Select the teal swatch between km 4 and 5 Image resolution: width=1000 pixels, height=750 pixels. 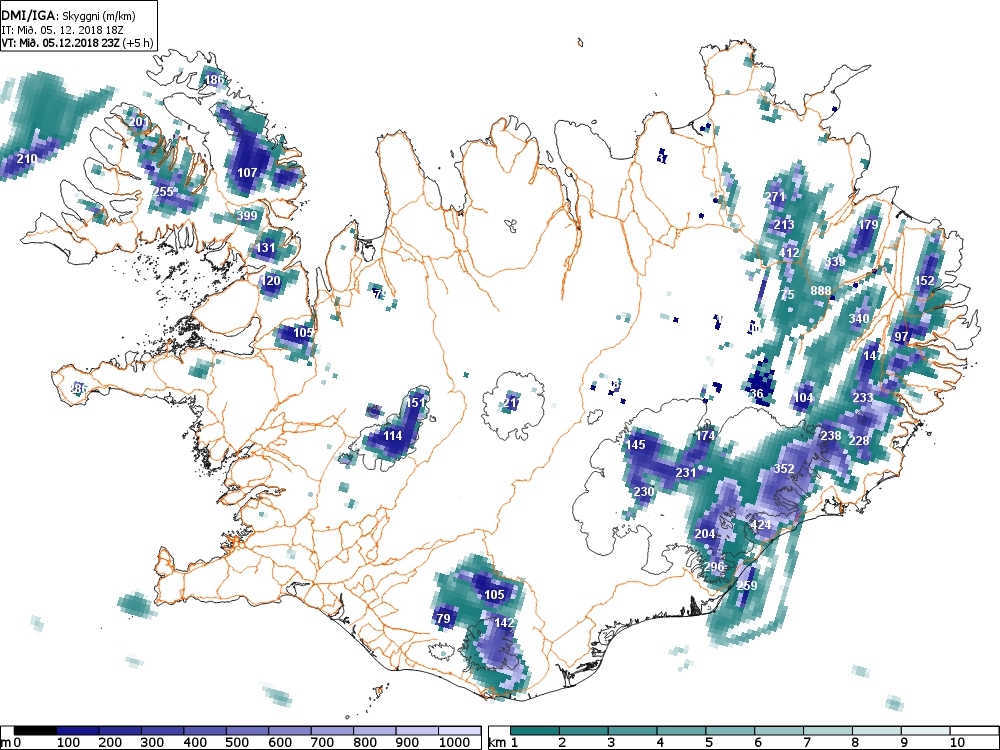681,731
